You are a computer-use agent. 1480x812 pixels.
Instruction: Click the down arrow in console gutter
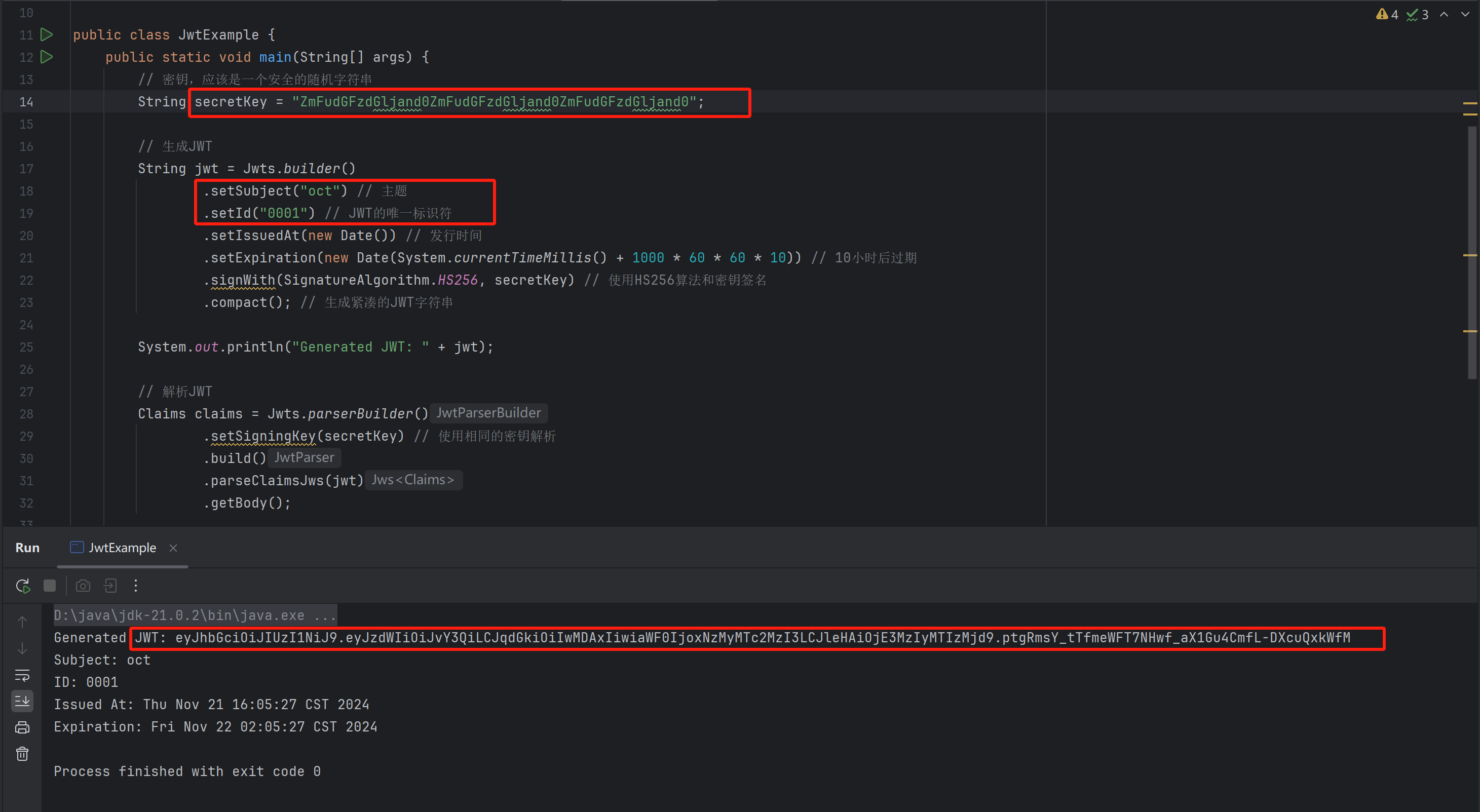tap(22, 648)
